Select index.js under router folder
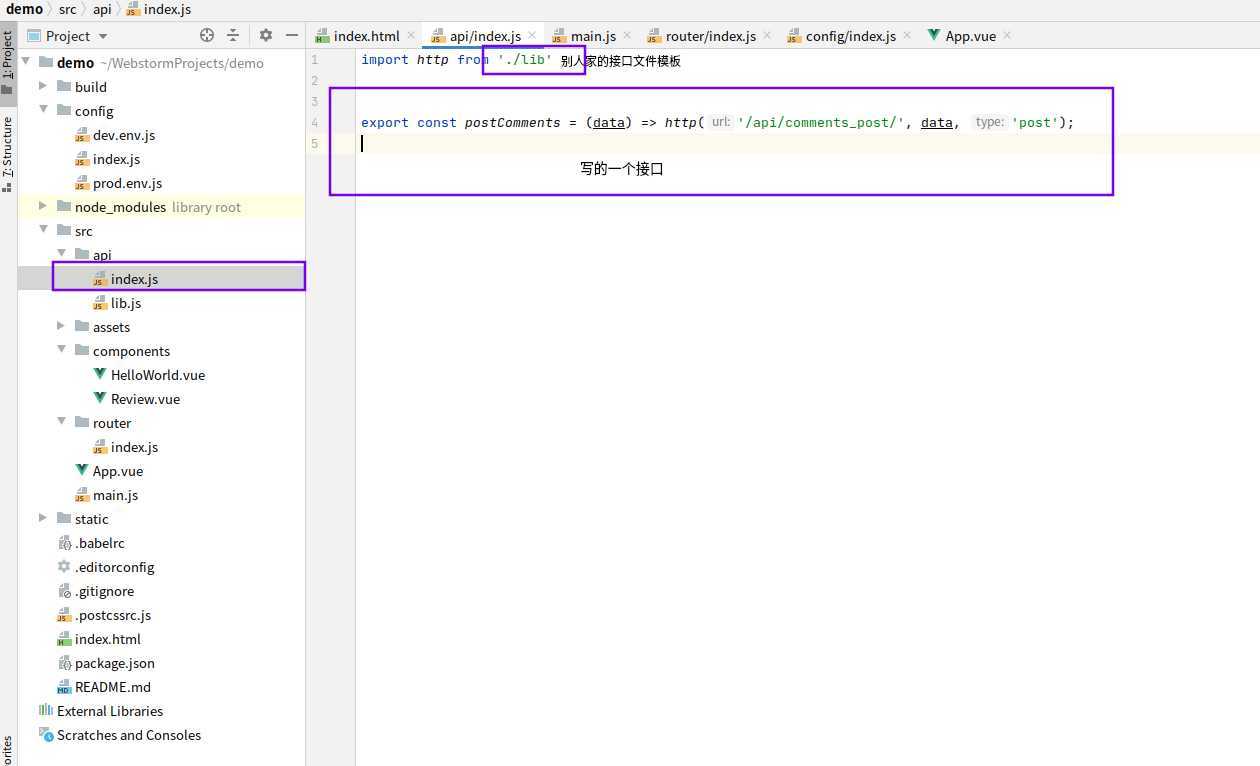This screenshot has width=1260, height=766. (x=134, y=447)
